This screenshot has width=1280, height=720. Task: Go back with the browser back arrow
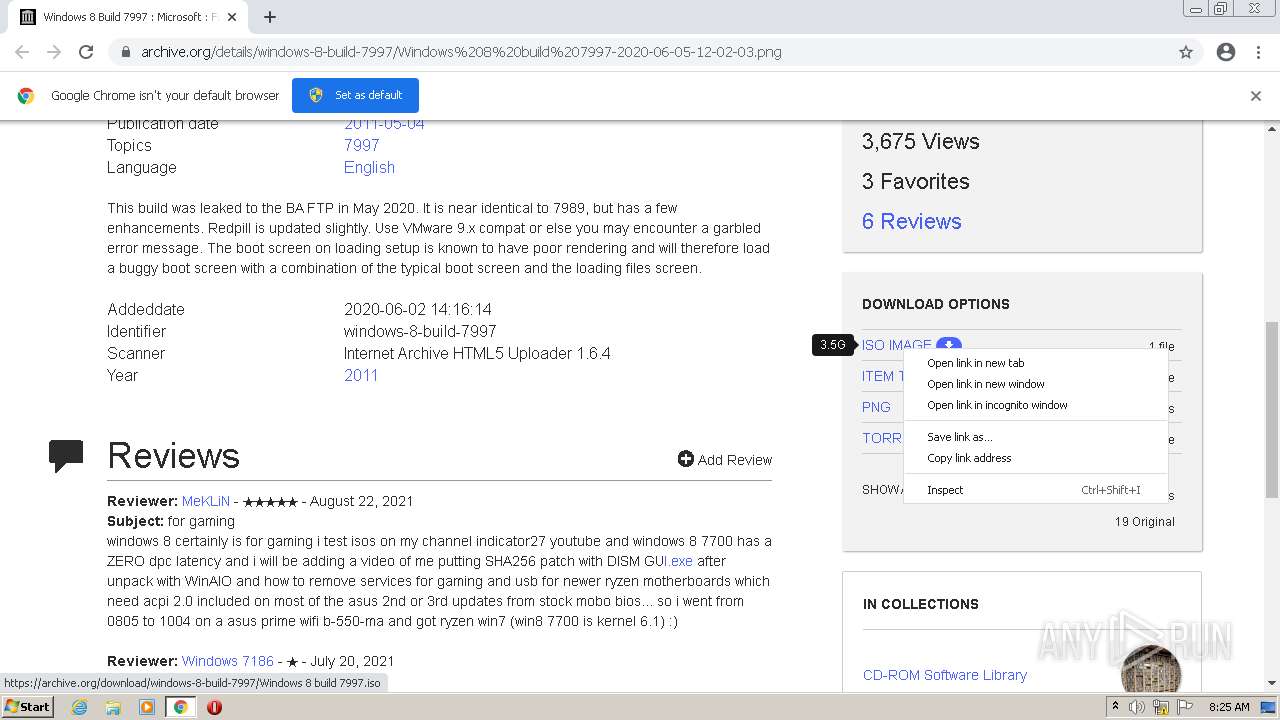[22, 52]
